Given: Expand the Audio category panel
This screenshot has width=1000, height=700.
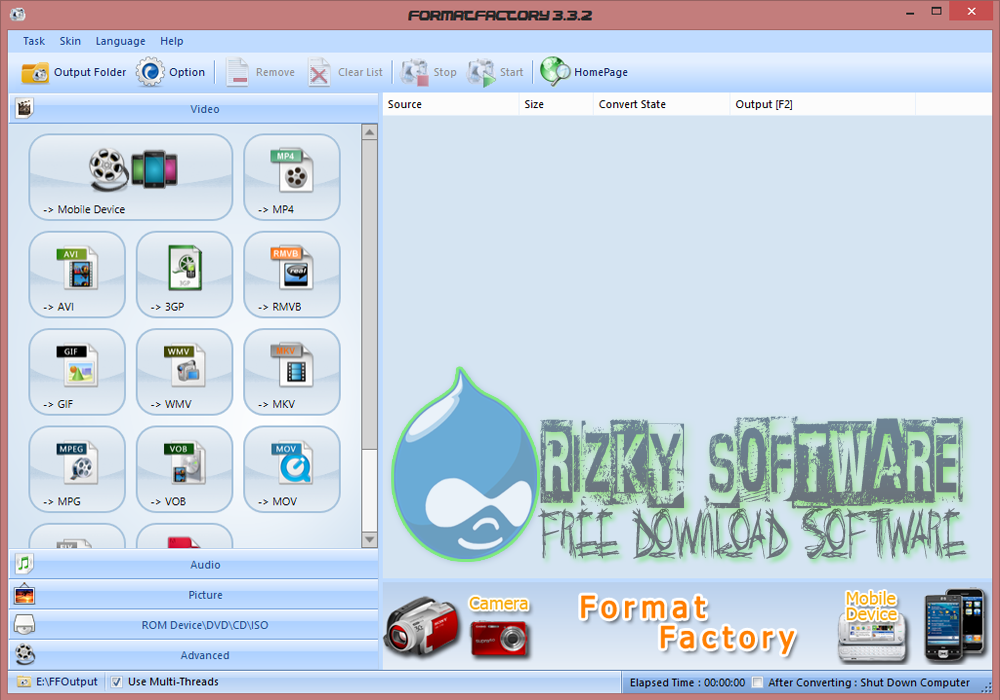Looking at the screenshot, I should (x=194, y=565).
